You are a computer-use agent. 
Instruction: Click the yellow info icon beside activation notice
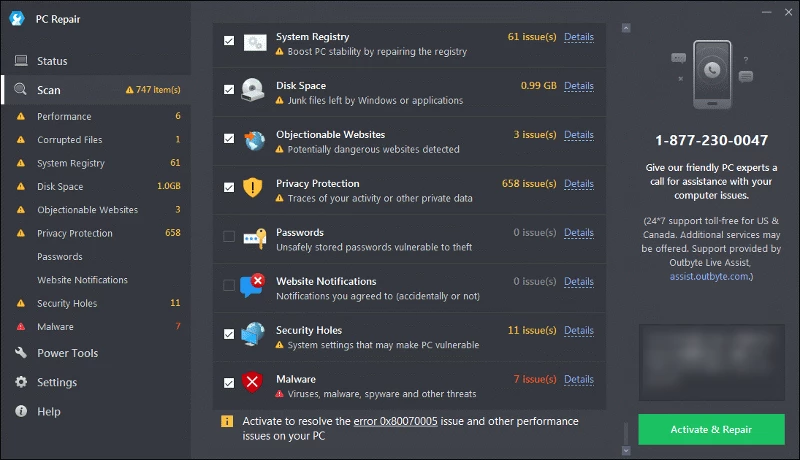(227, 421)
